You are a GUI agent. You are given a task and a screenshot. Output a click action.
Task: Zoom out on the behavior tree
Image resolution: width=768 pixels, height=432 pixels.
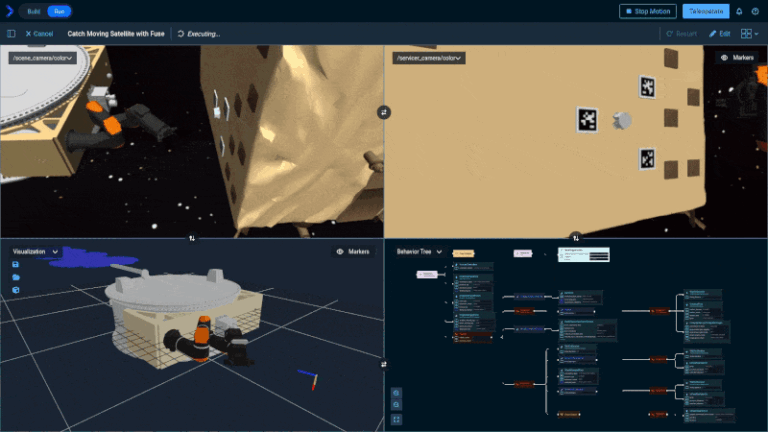pyautogui.click(x=397, y=406)
